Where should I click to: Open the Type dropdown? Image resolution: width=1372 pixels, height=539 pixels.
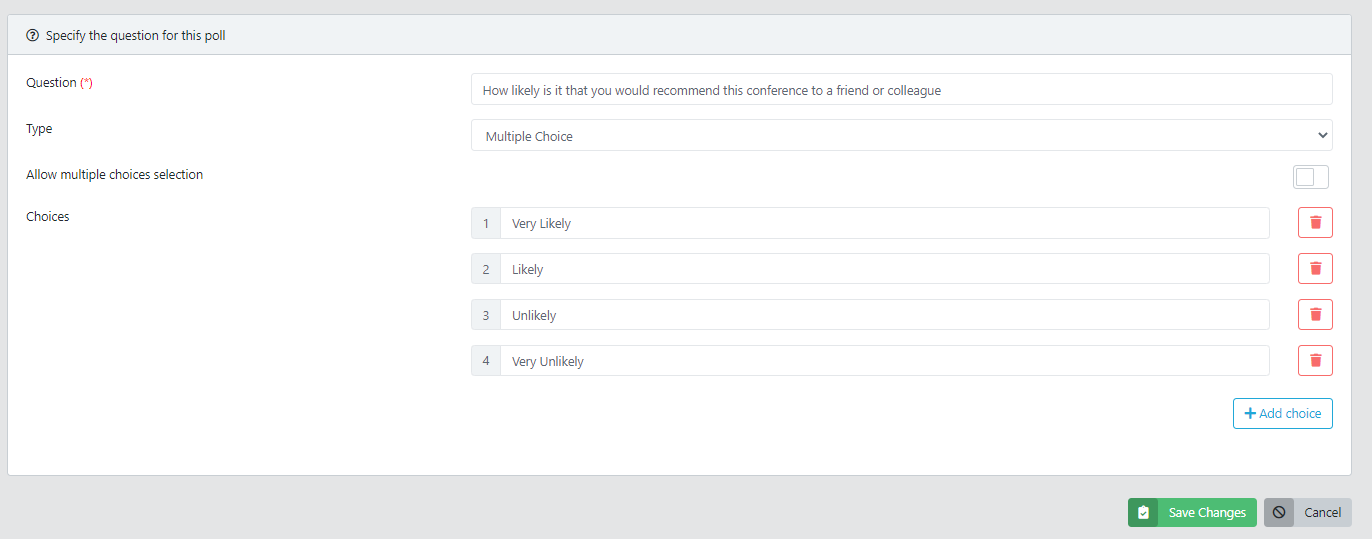(x=901, y=136)
